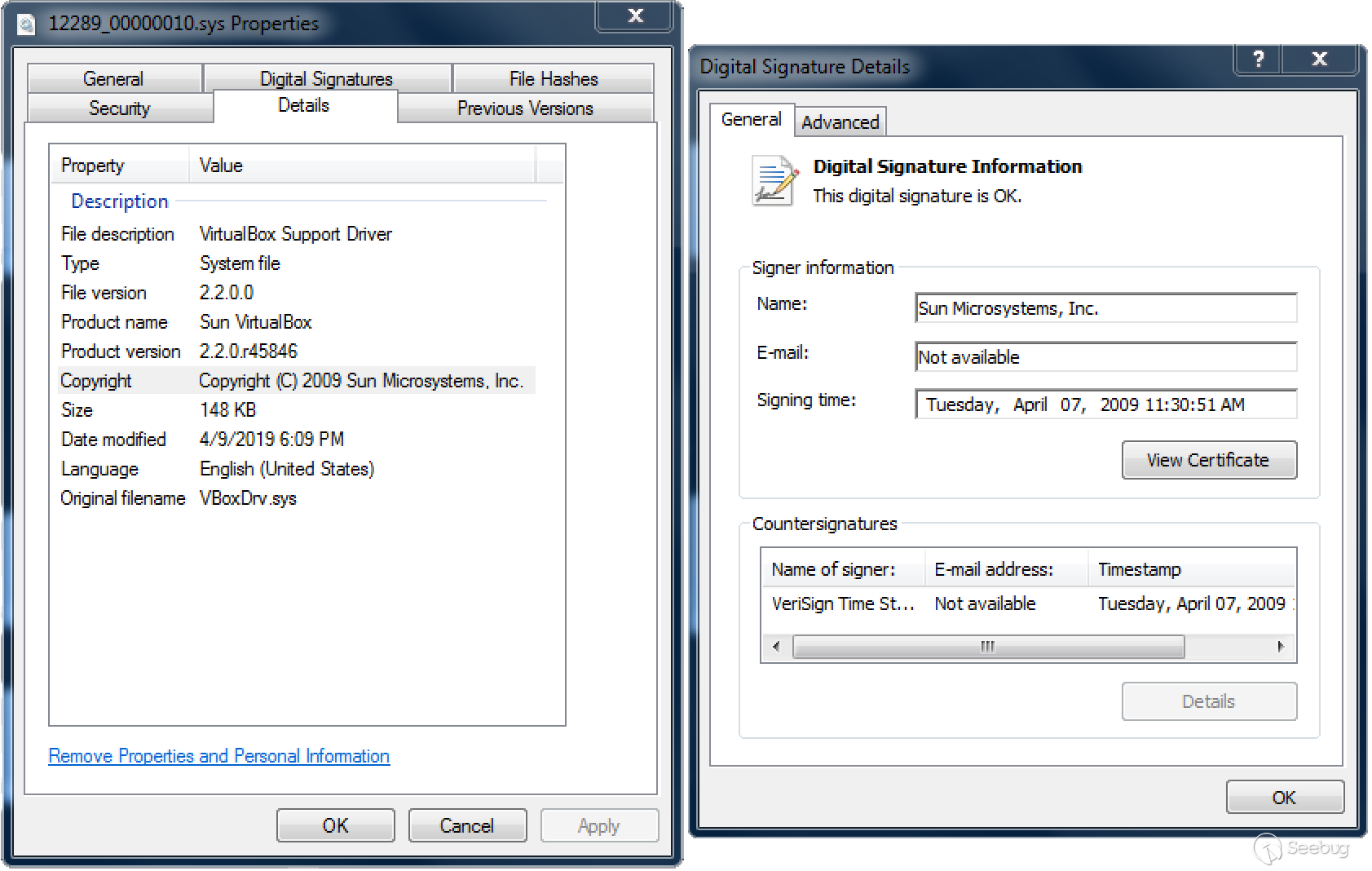This screenshot has height=871, width=1372.
Task: Select the Details tab in Properties
Action: 304,106
